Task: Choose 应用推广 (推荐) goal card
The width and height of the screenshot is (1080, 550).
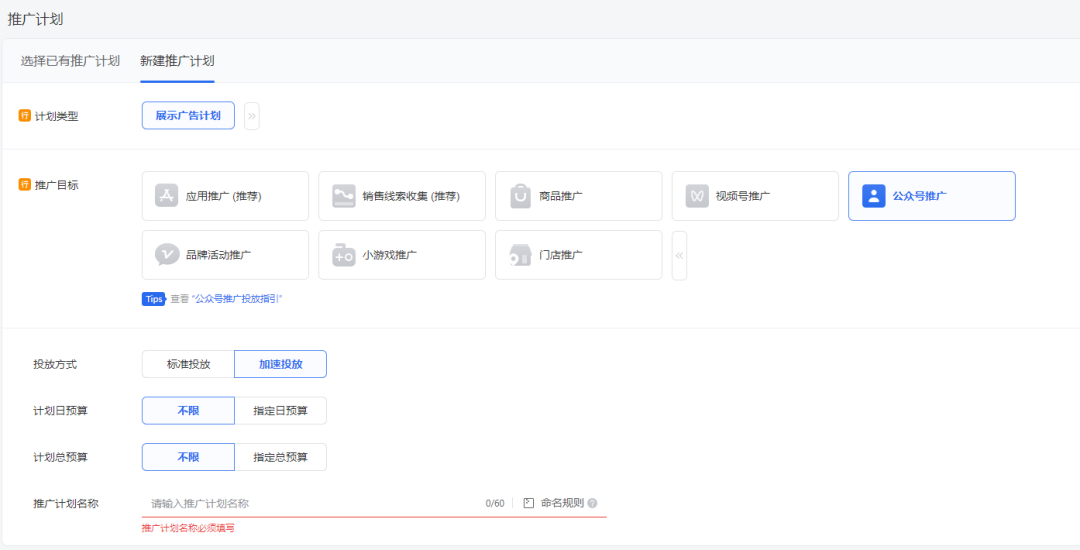Action: [225, 196]
